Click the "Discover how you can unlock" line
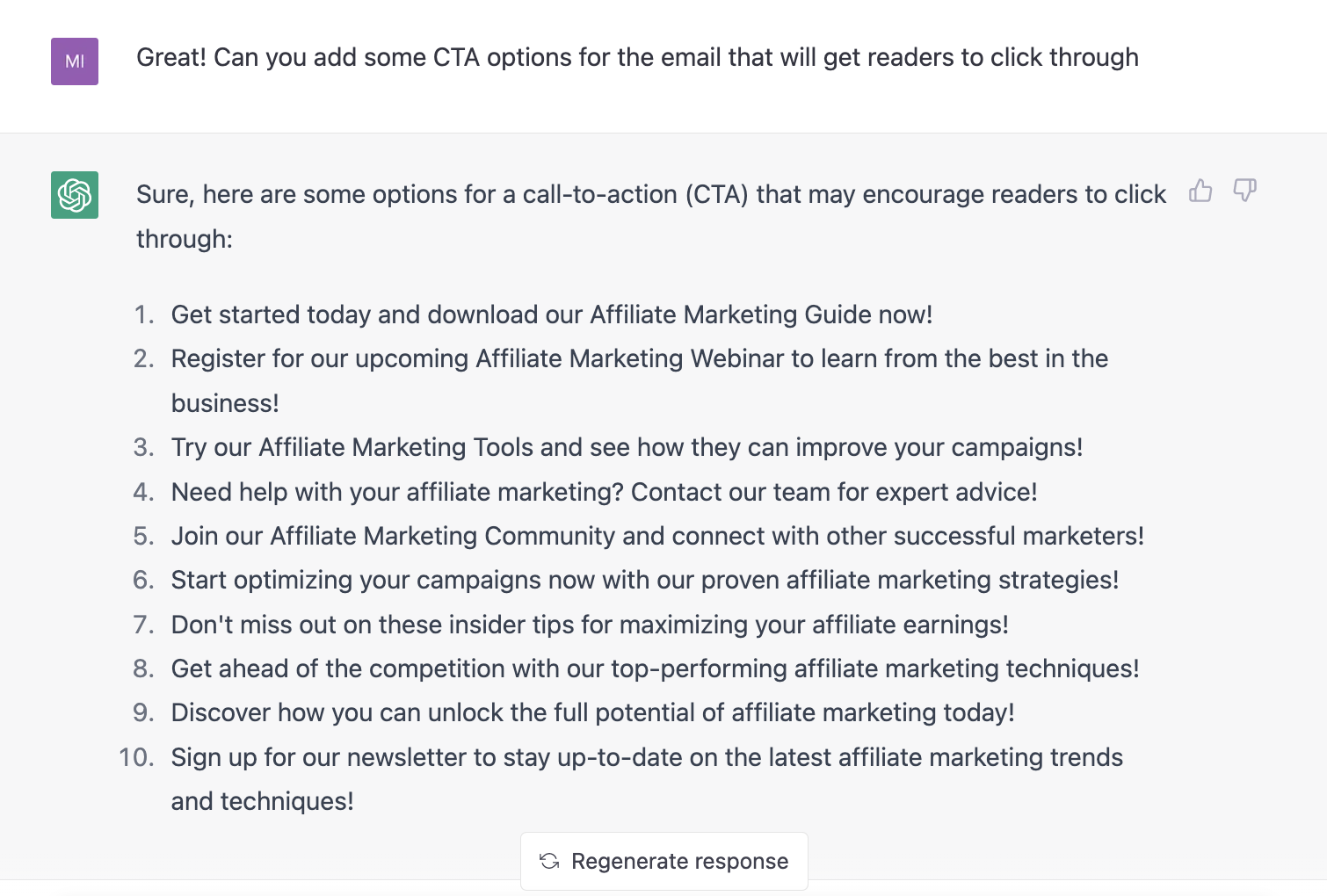 click(x=592, y=712)
